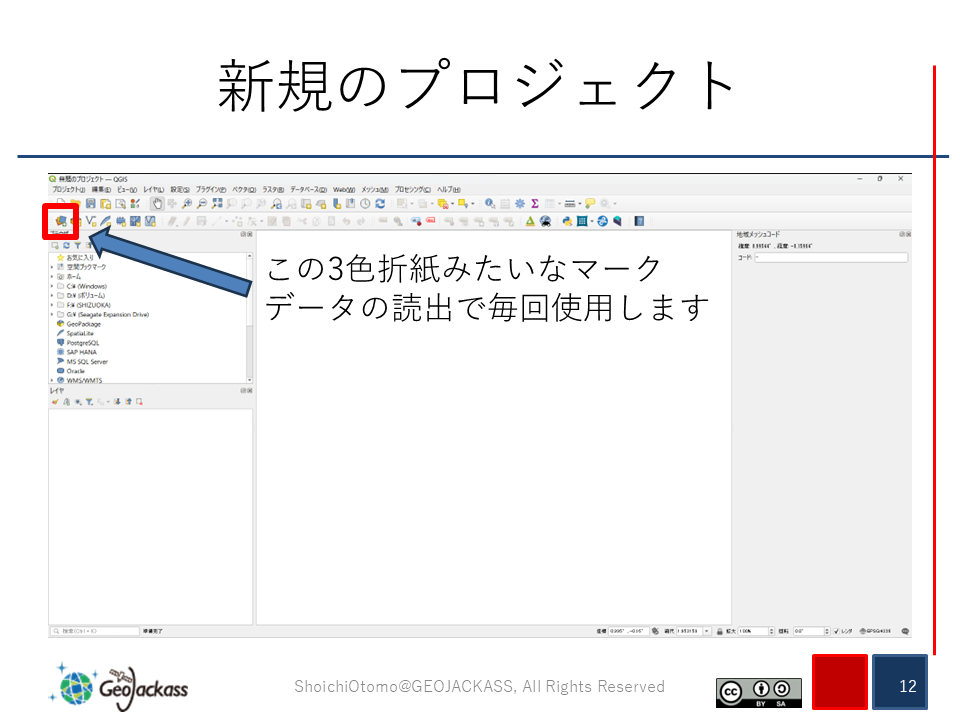
Task: Open the プラグイン menu
Action: click(x=211, y=189)
